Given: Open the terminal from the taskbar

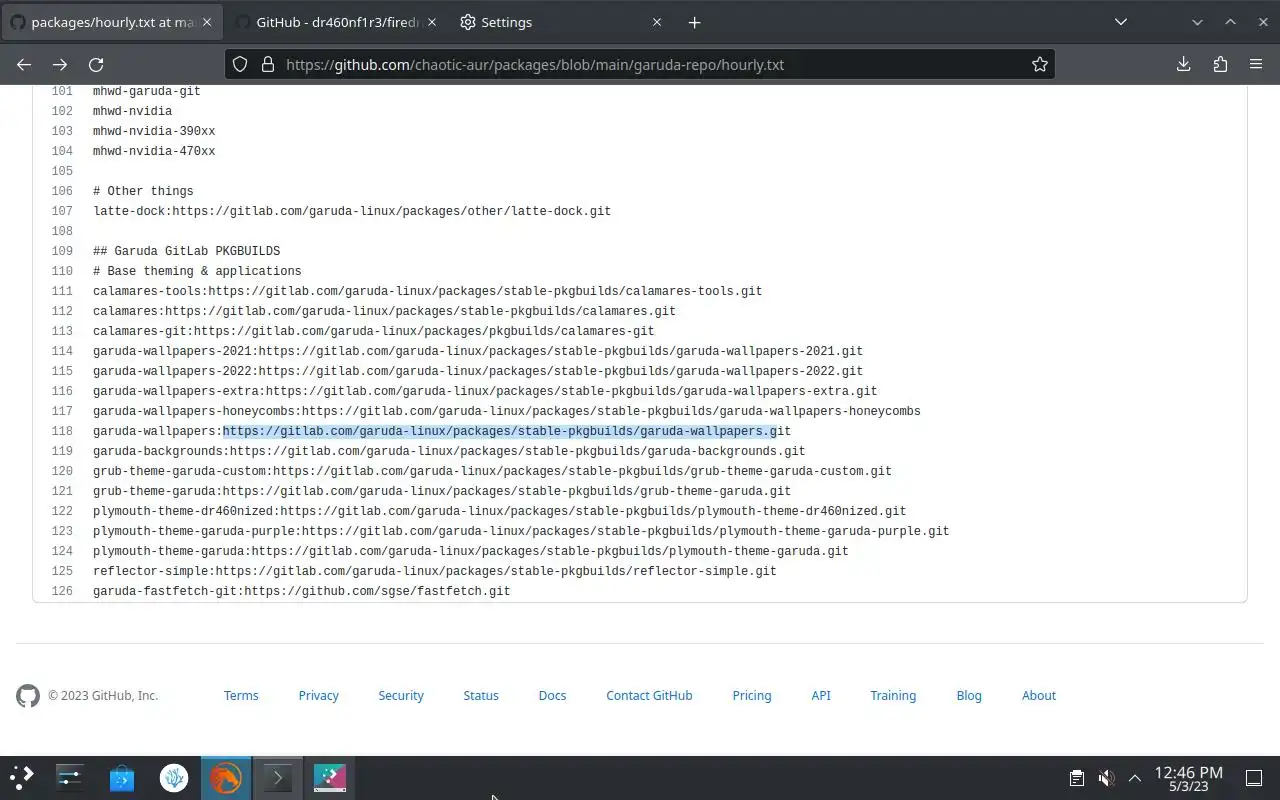Looking at the screenshot, I should [278, 777].
